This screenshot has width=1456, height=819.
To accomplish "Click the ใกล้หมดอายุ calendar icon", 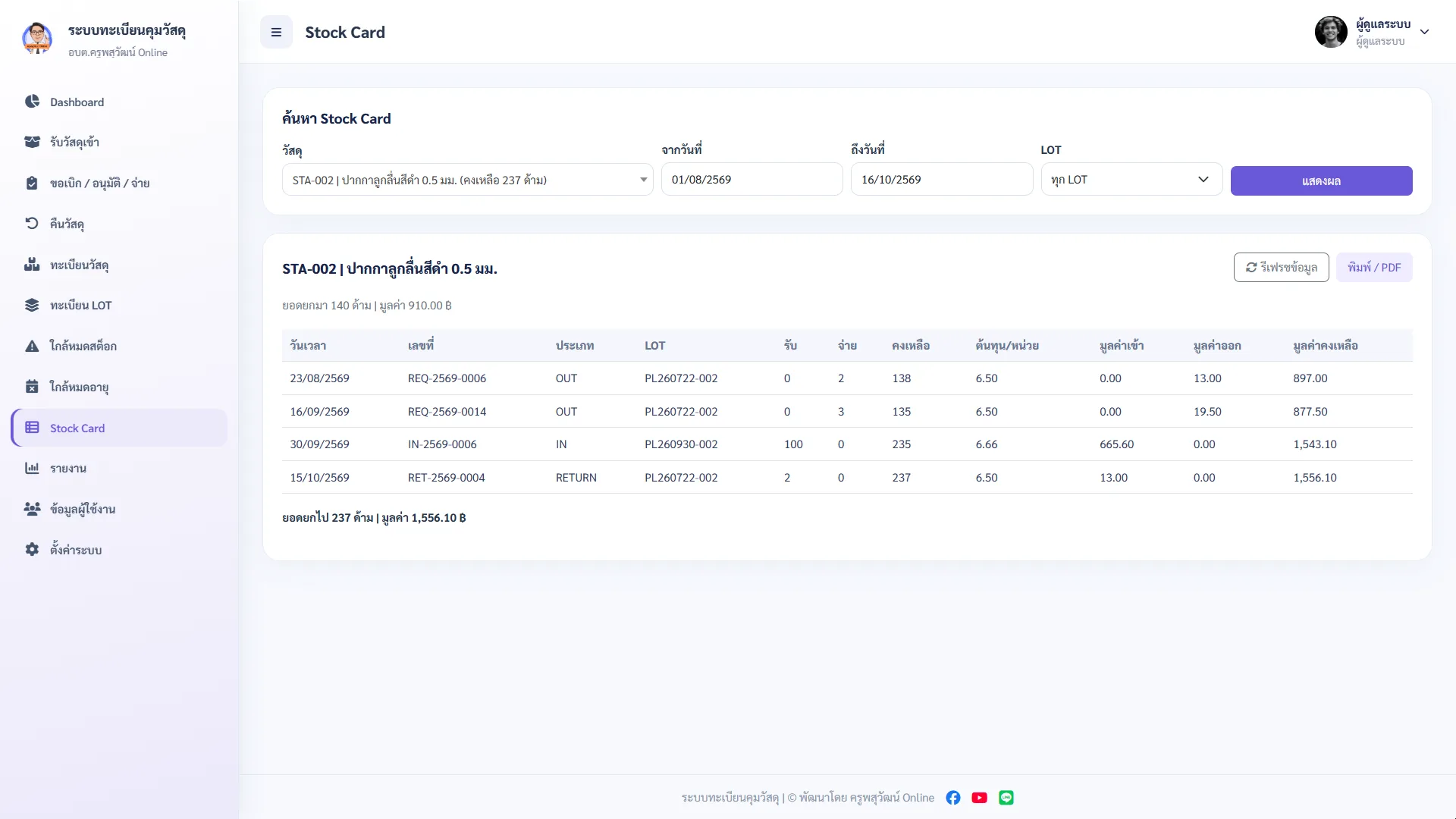I will pos(32,387).
